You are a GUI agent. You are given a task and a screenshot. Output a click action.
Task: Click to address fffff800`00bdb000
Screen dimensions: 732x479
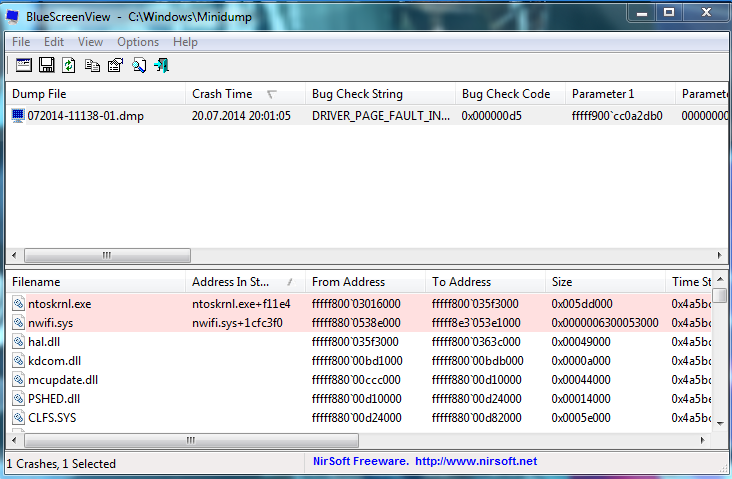(x=477, y=361)
